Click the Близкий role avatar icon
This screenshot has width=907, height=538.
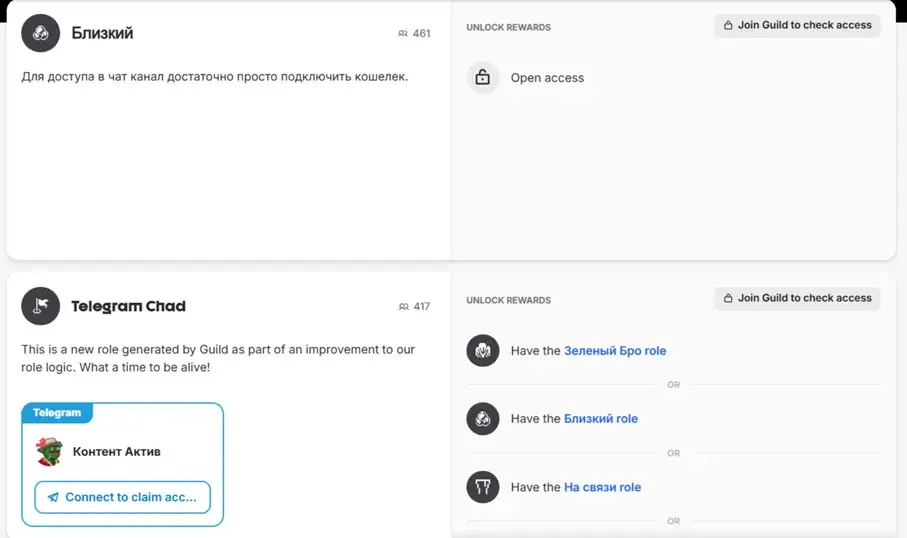[x=40, y=33]
